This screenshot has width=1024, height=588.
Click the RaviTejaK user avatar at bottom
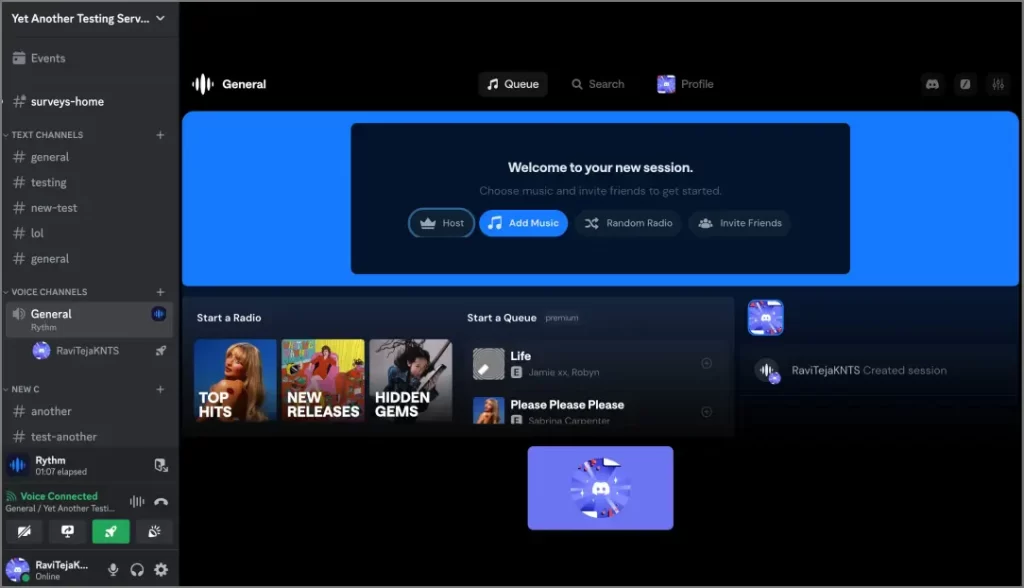[x=18, y=570]
